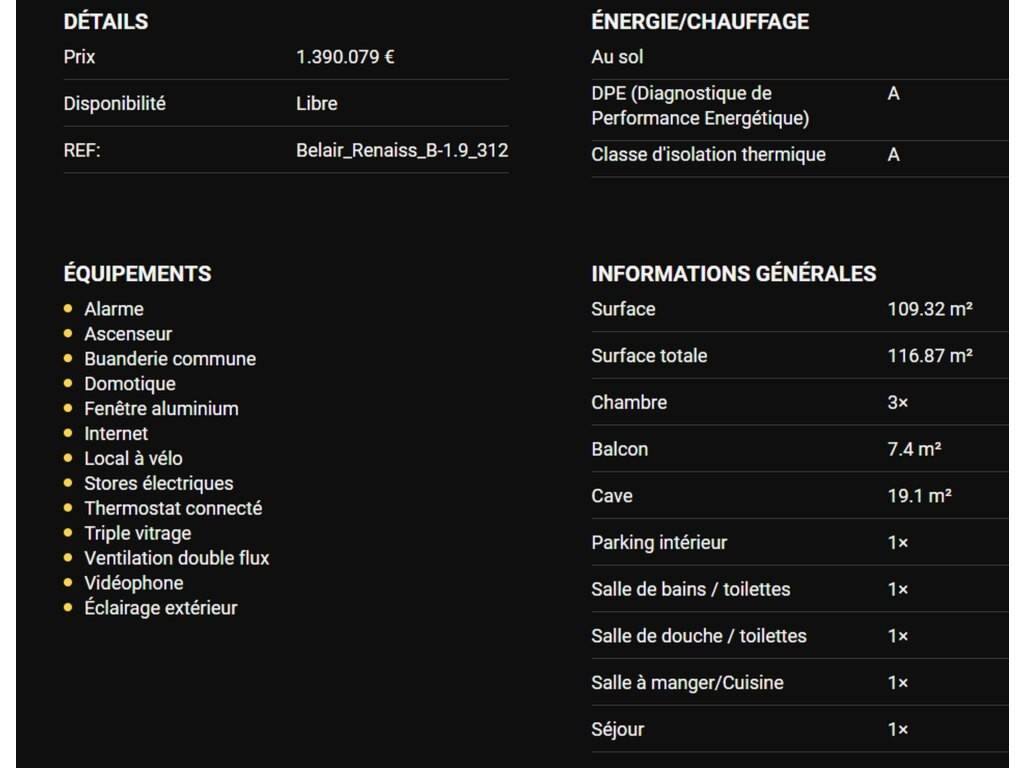Viewport: 1024px width, 768px height.
Task: Select the Thermostat connecté item
Action: [173, 508]
